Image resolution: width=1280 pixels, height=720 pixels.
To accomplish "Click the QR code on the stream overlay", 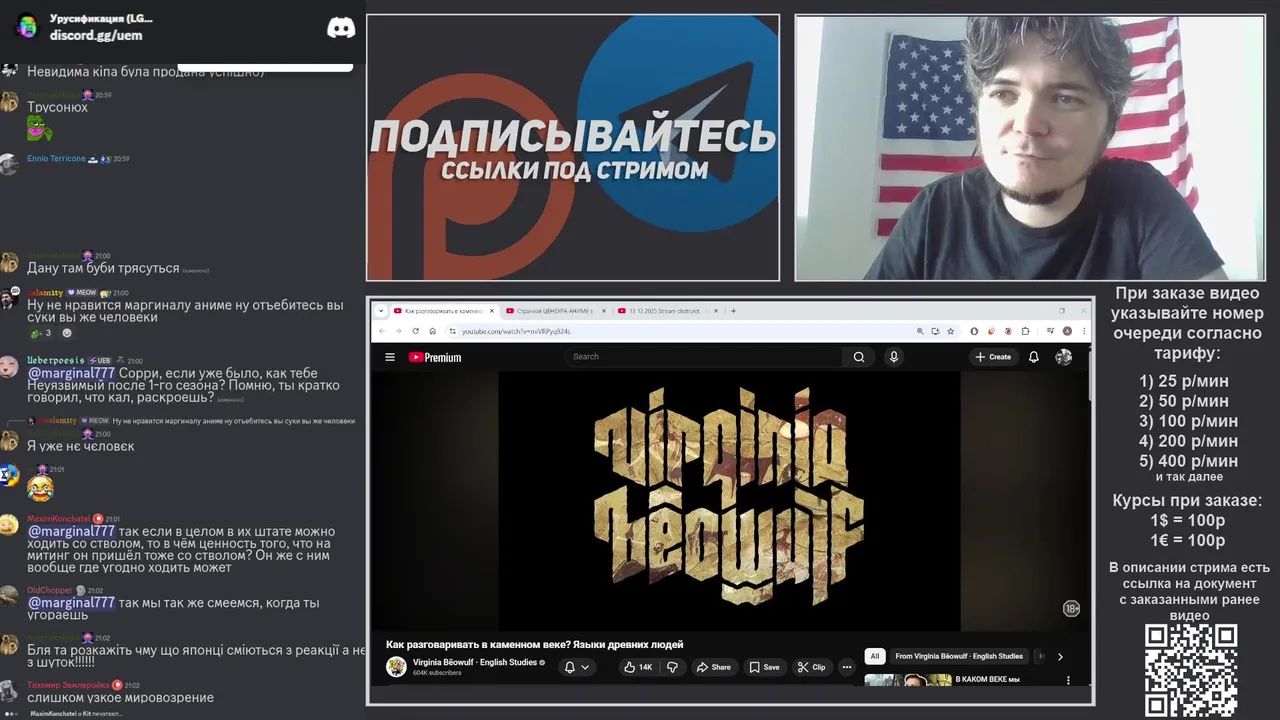I will point(1191,670).
